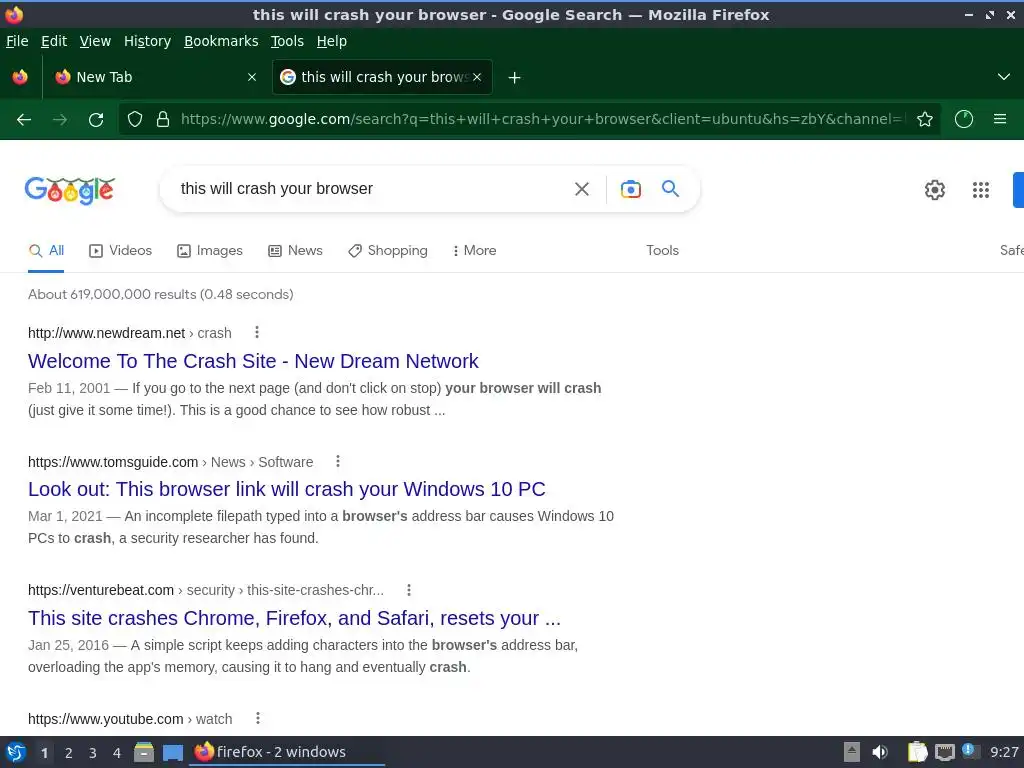Open the volume control in the system tray
The width and height of the screenshot is (1024, 768).
[880, 752]
